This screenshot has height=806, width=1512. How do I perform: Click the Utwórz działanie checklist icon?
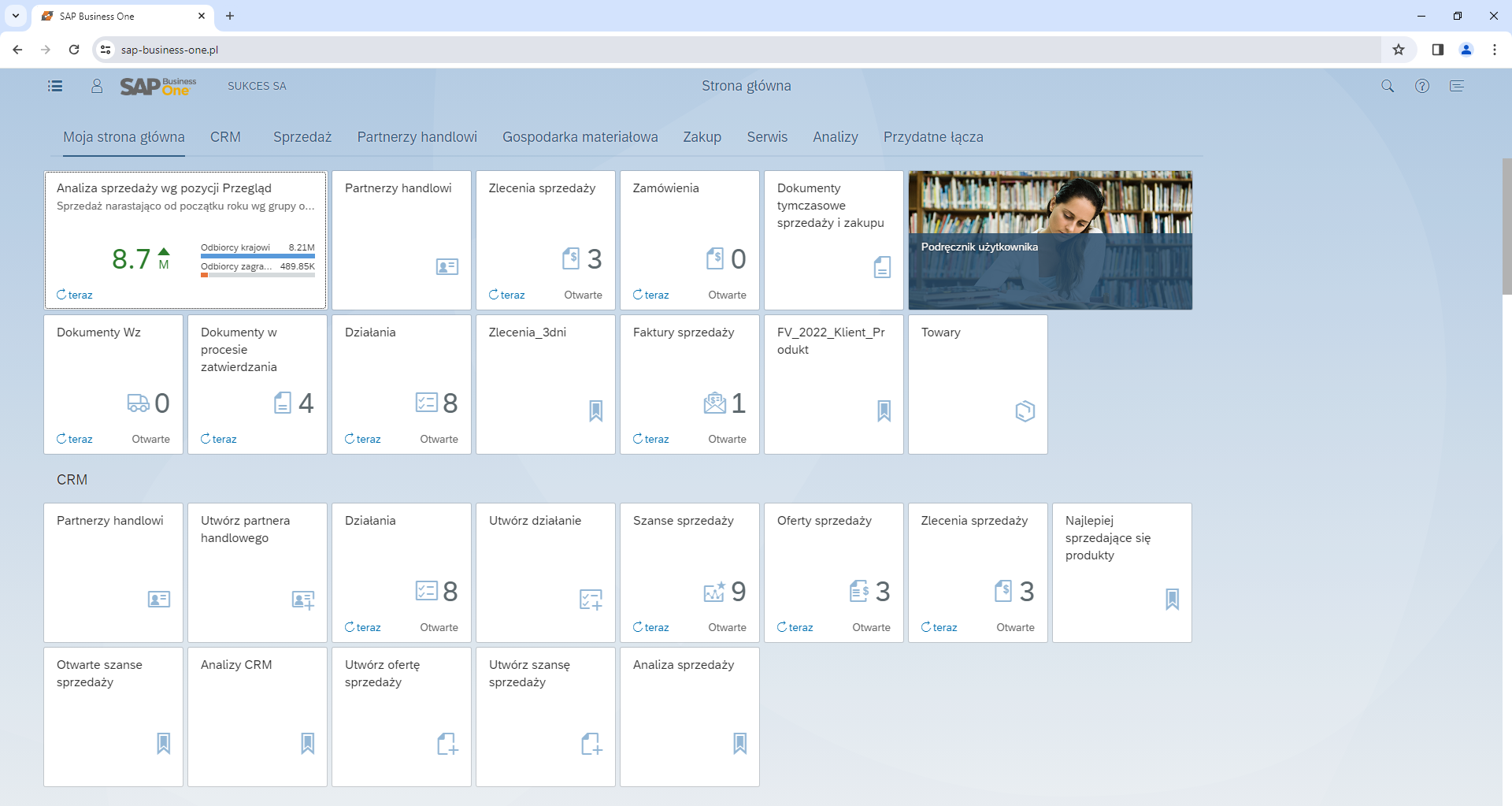(591, 600)
